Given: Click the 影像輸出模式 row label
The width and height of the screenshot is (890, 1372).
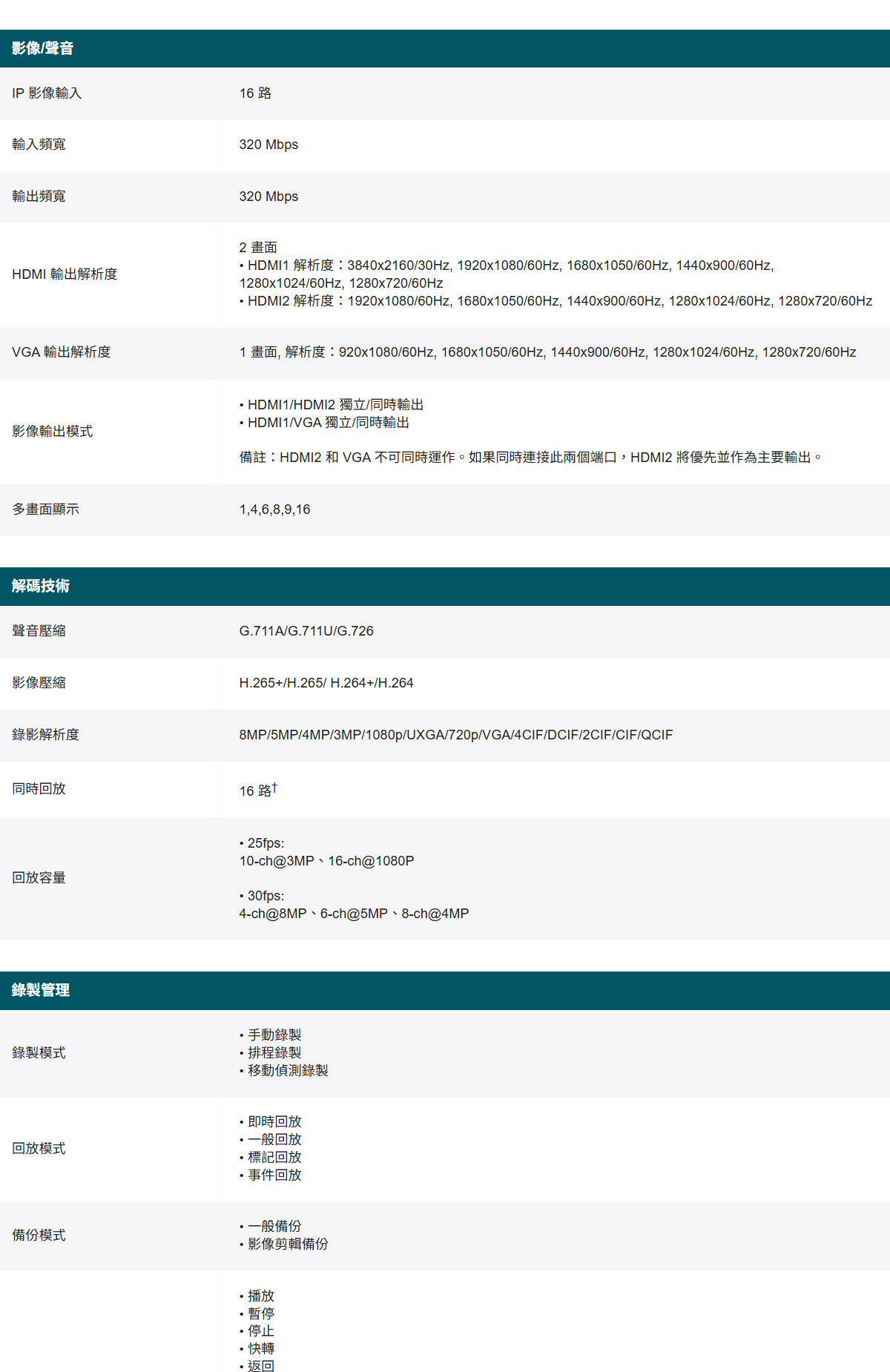Looking at the screenshot, I should coord(52,432).
